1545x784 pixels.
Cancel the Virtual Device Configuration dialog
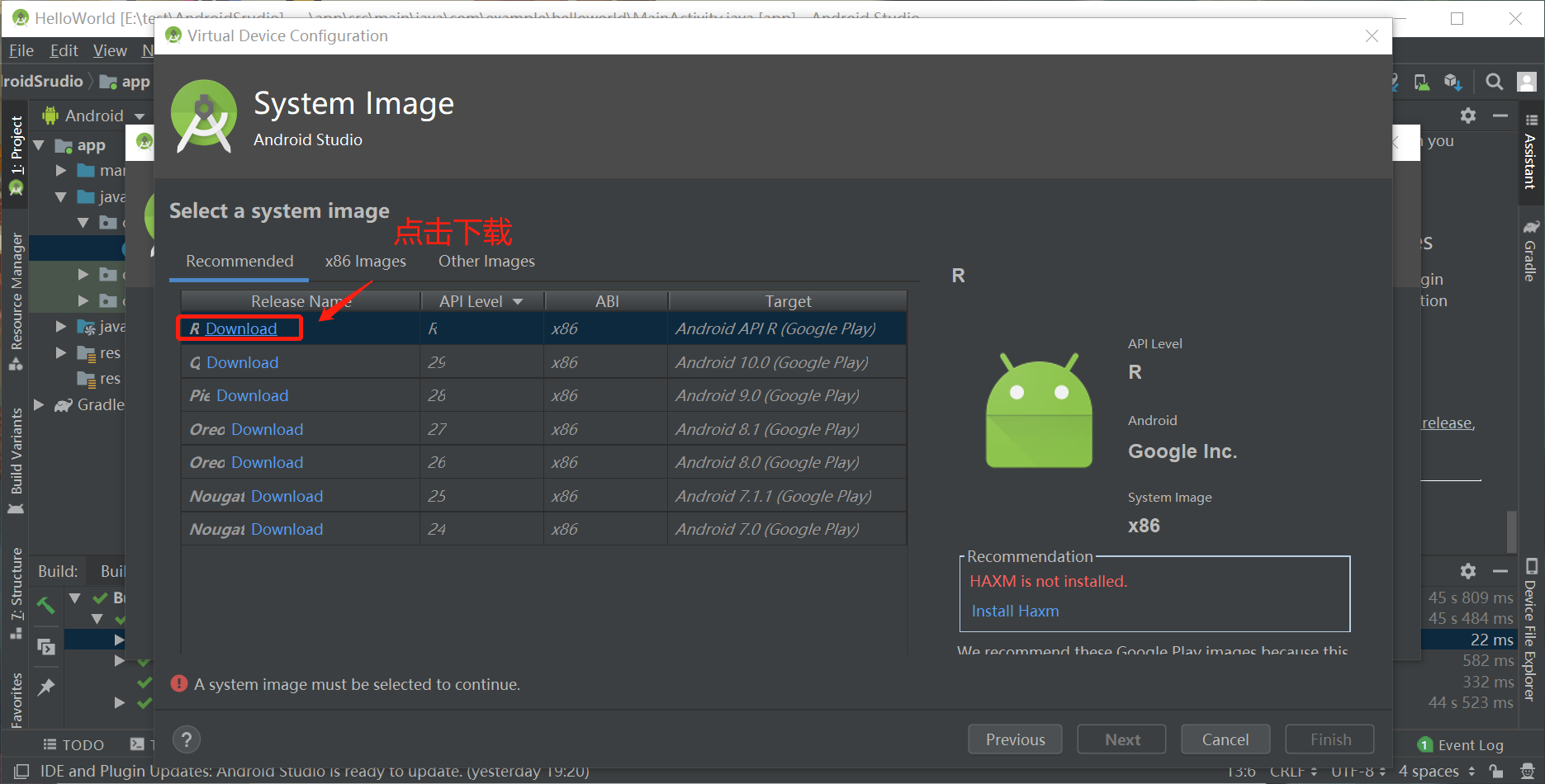(1225, 739)
